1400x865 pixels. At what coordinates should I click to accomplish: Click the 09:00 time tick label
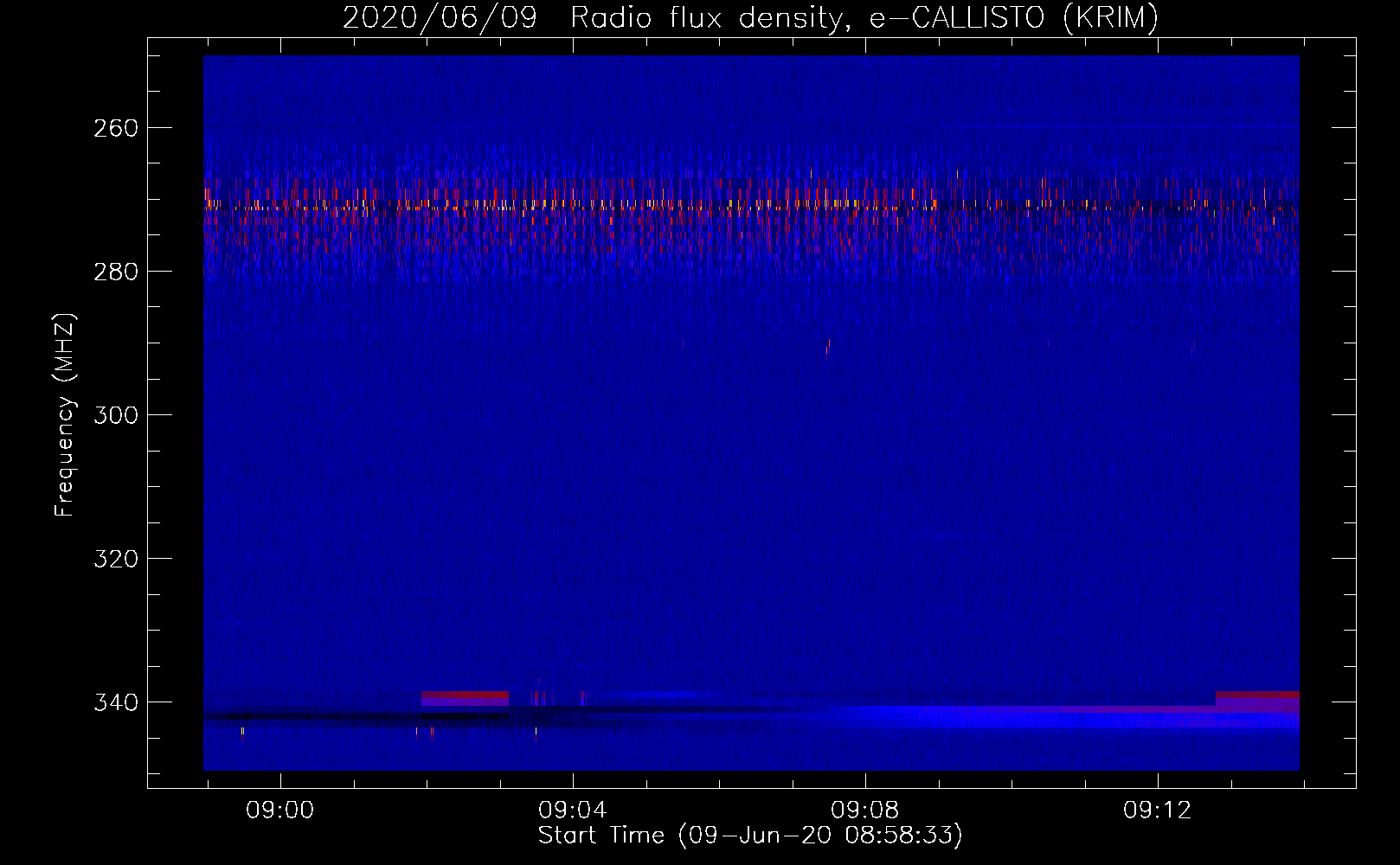280,811
